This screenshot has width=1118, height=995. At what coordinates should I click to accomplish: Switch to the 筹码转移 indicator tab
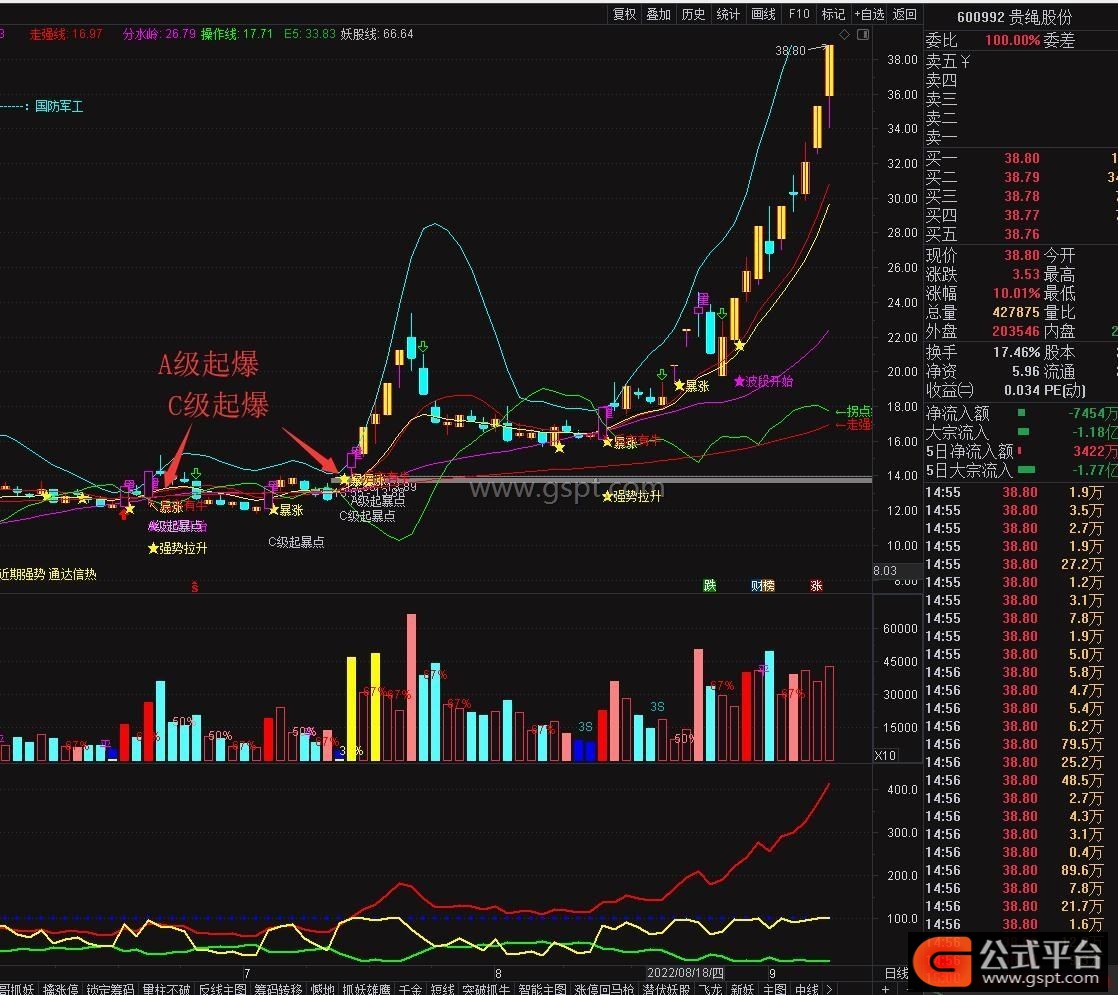[x=278, y=989]
